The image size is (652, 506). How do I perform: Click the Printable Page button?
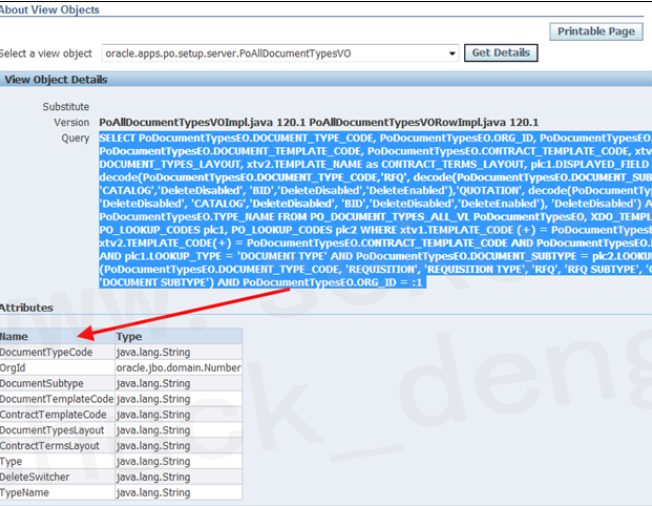(596, 32)
